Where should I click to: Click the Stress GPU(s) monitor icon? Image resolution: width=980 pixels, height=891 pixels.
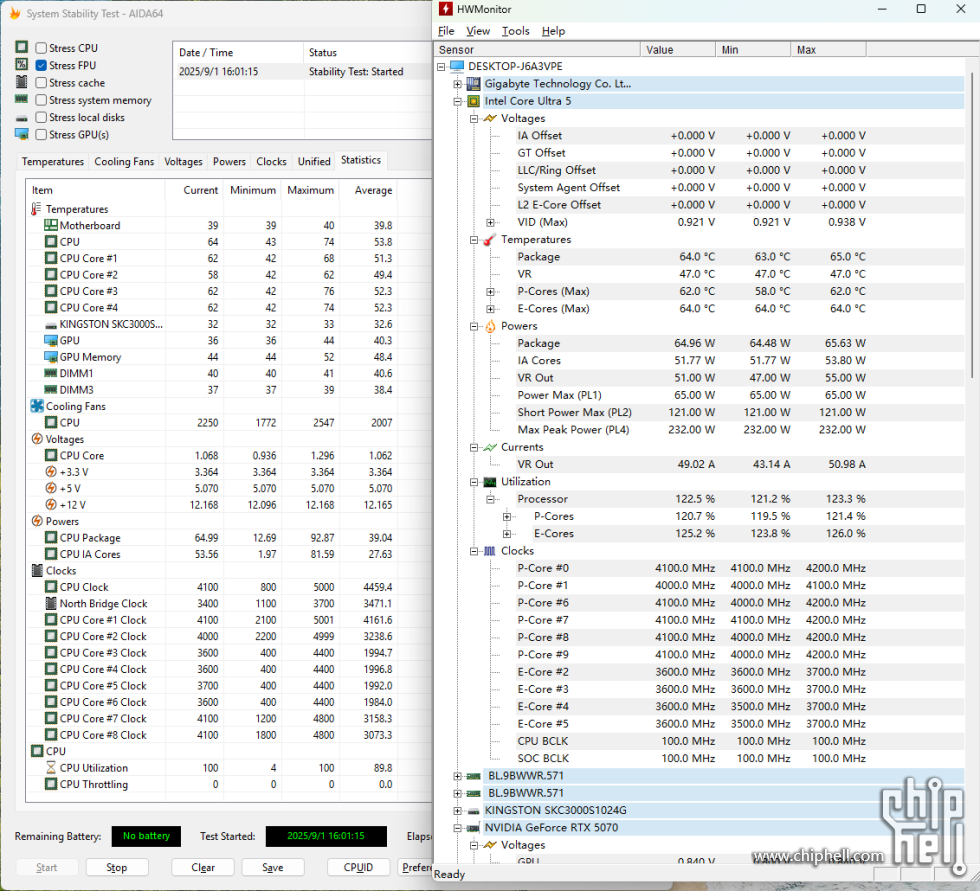click(22, 134)
